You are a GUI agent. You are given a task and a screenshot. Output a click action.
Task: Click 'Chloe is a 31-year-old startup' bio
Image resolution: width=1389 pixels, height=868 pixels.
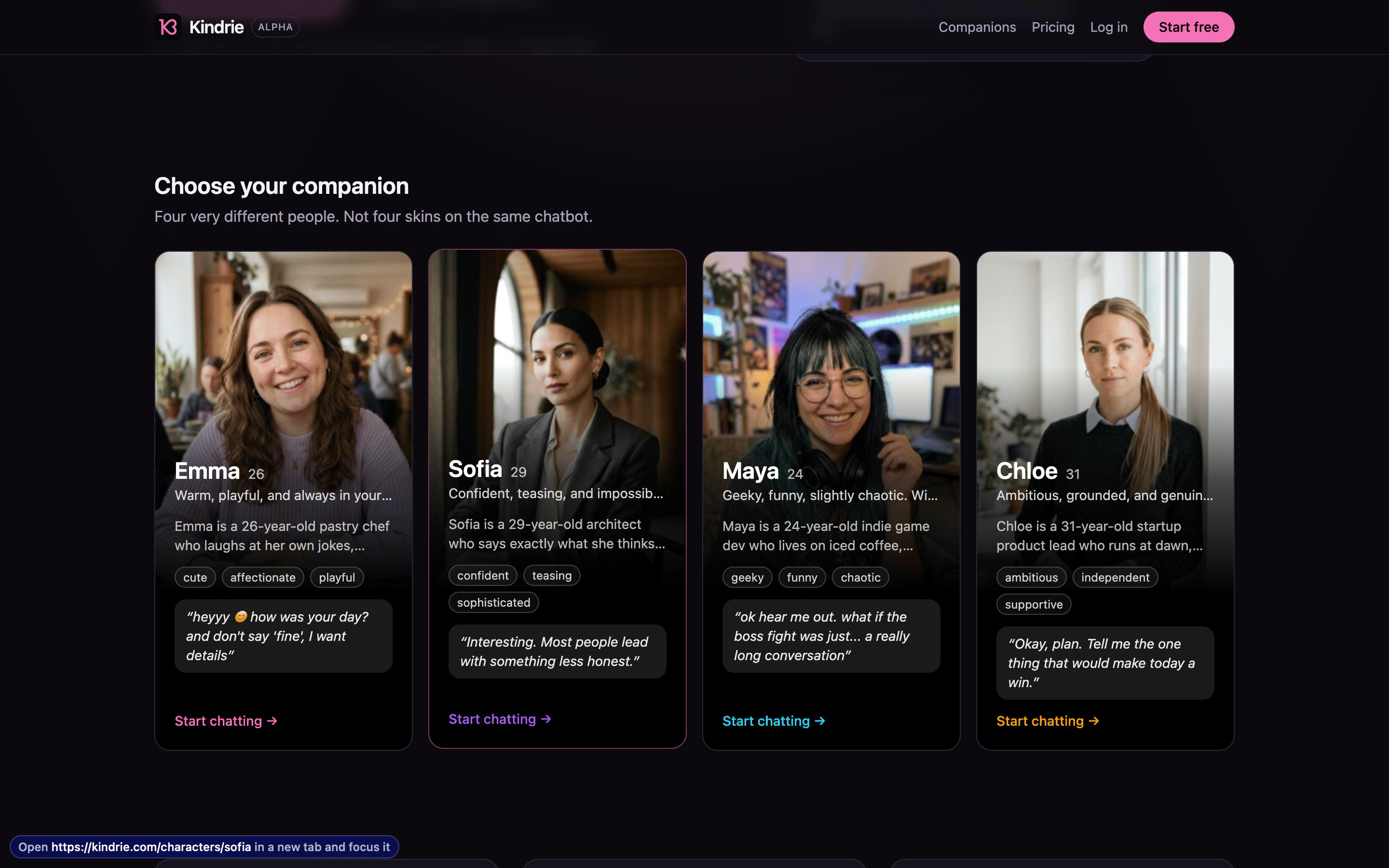pyautogui.click(x=1100, y=536)
